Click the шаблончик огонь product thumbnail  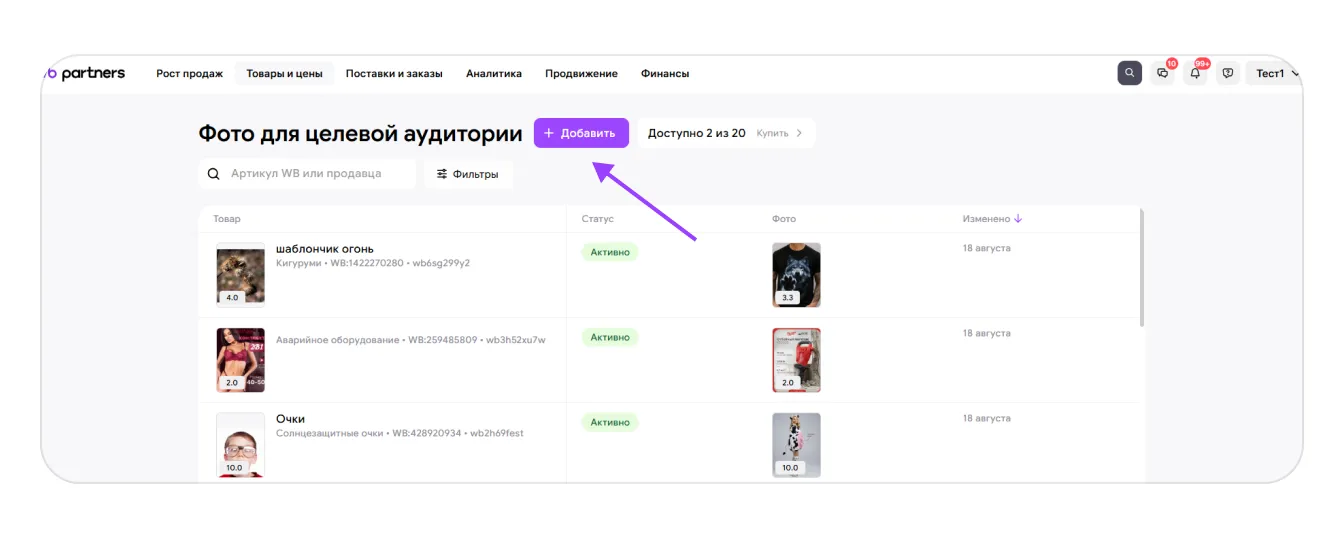[241, 274]
